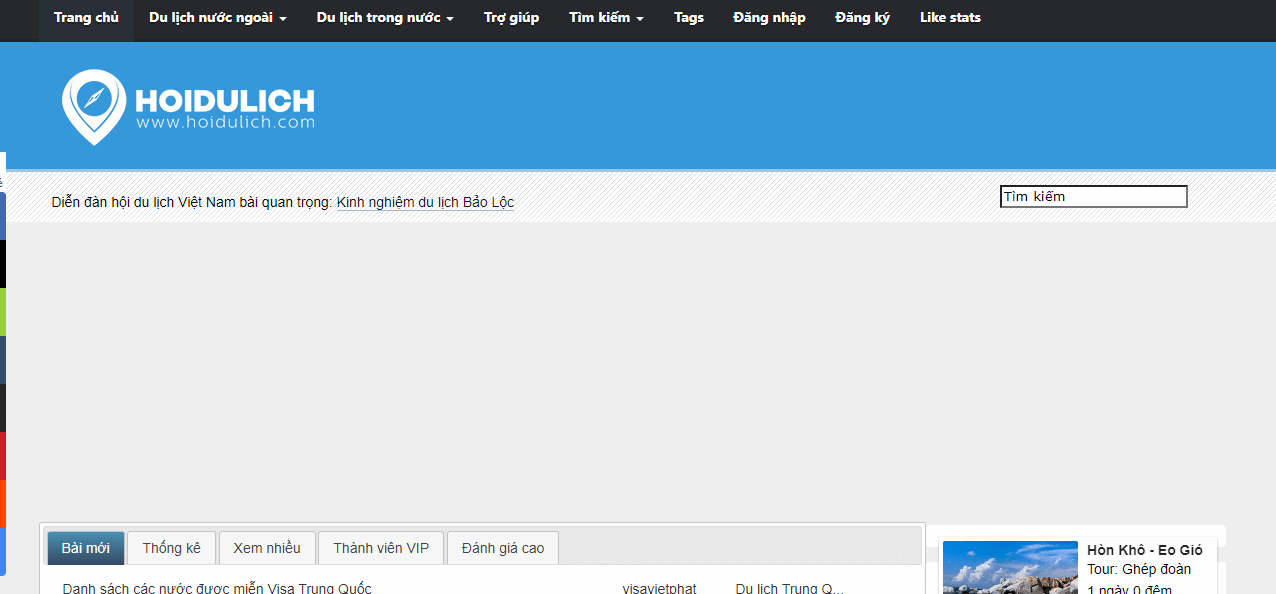Open Like stats in the top menu

click(949, 18)
